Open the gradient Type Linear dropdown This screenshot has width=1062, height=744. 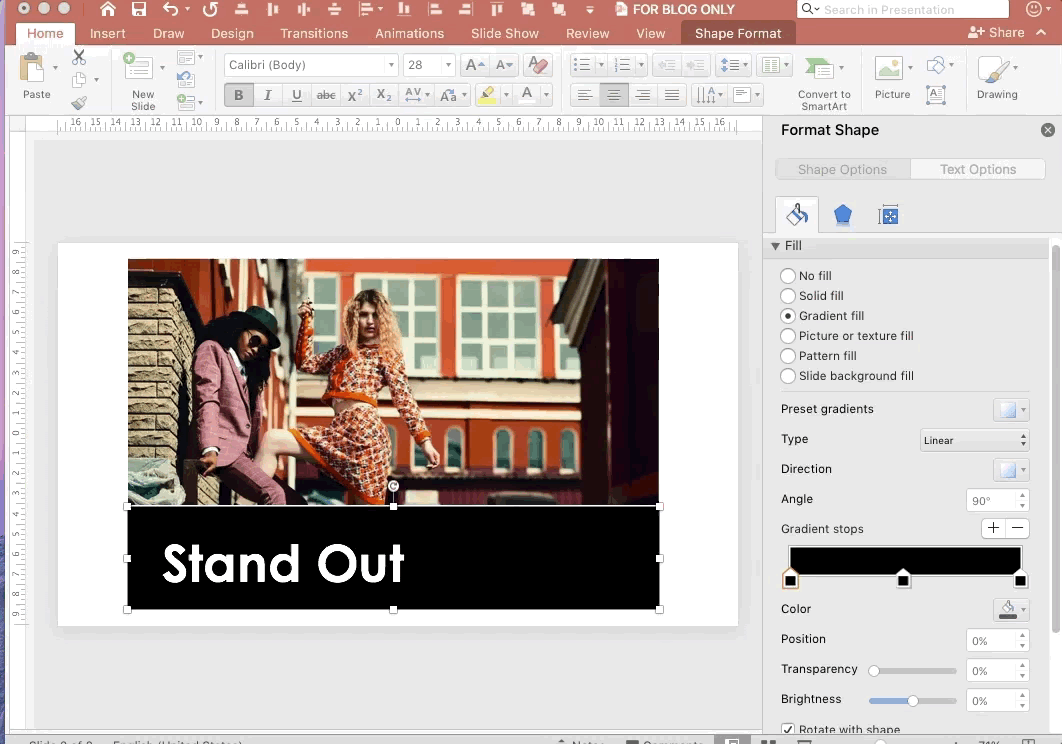(x=974, y=440)
